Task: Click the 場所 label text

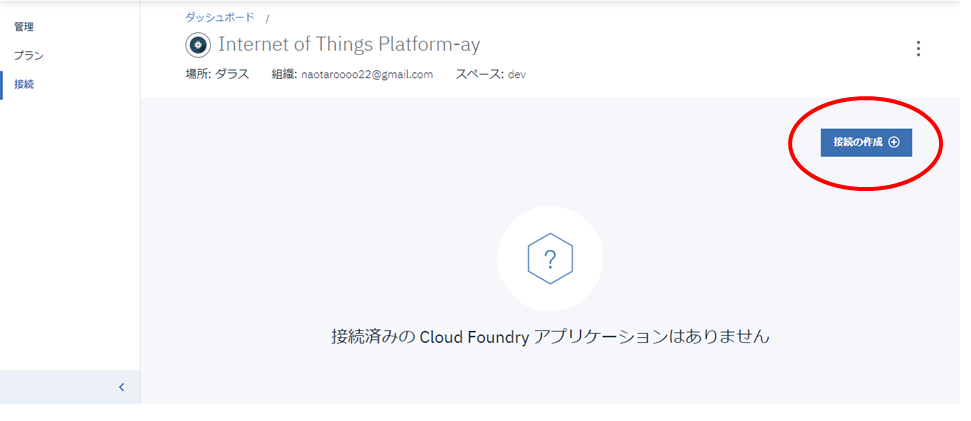Action: pyautogui.click(x=196, y=75)
